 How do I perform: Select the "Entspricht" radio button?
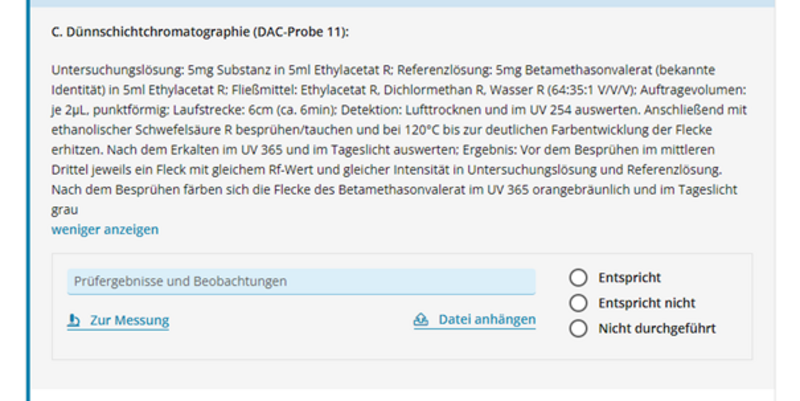pyautogui.click(x=578, y=278)
